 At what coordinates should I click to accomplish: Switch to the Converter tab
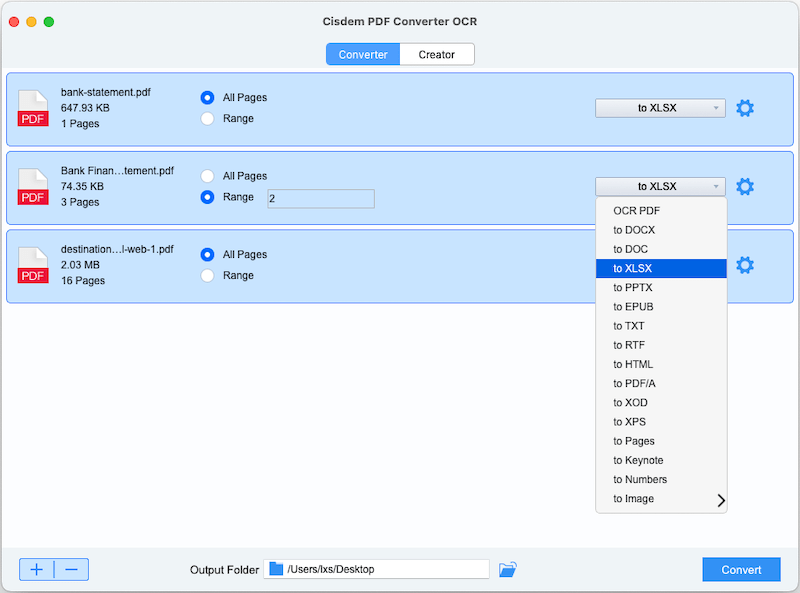click(363, 55)
